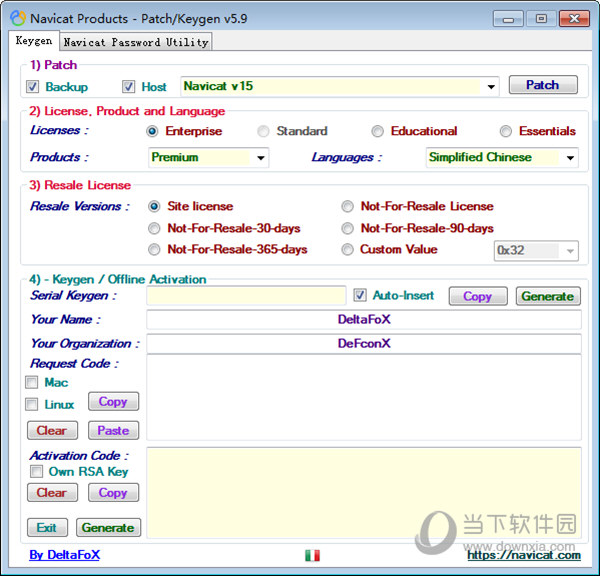This screenshot has height=576, width=600.
Task: Select the Educational license radio button
Action: (x=377, y=131)
